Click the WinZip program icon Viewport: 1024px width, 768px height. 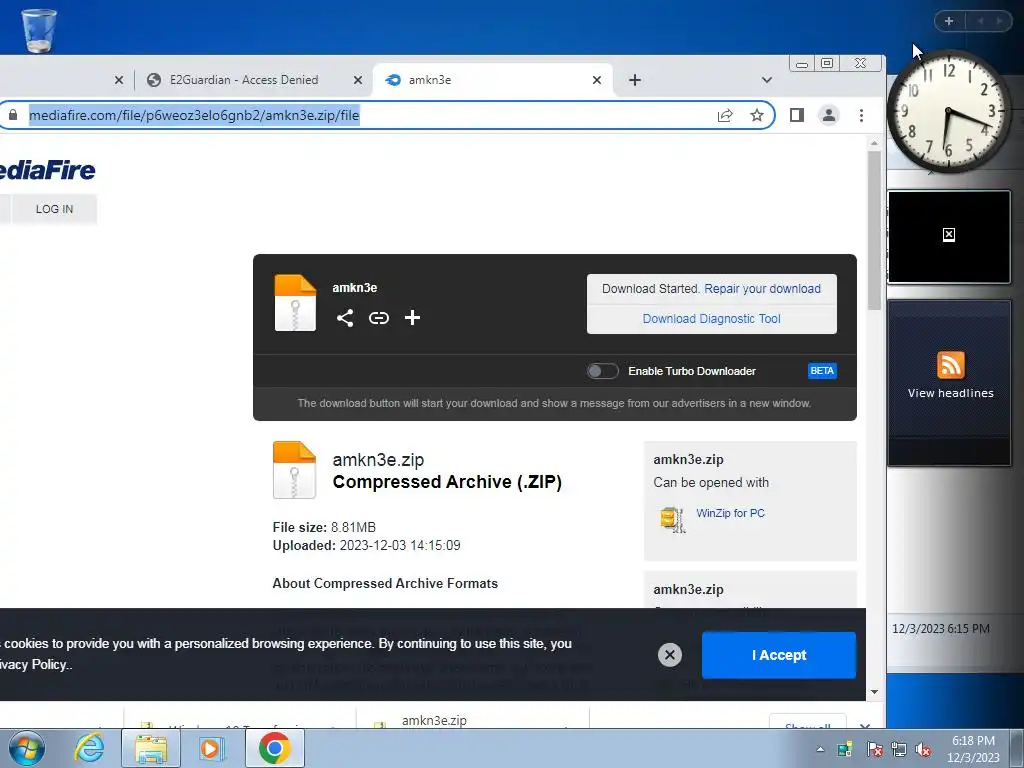tap(673, 520)
